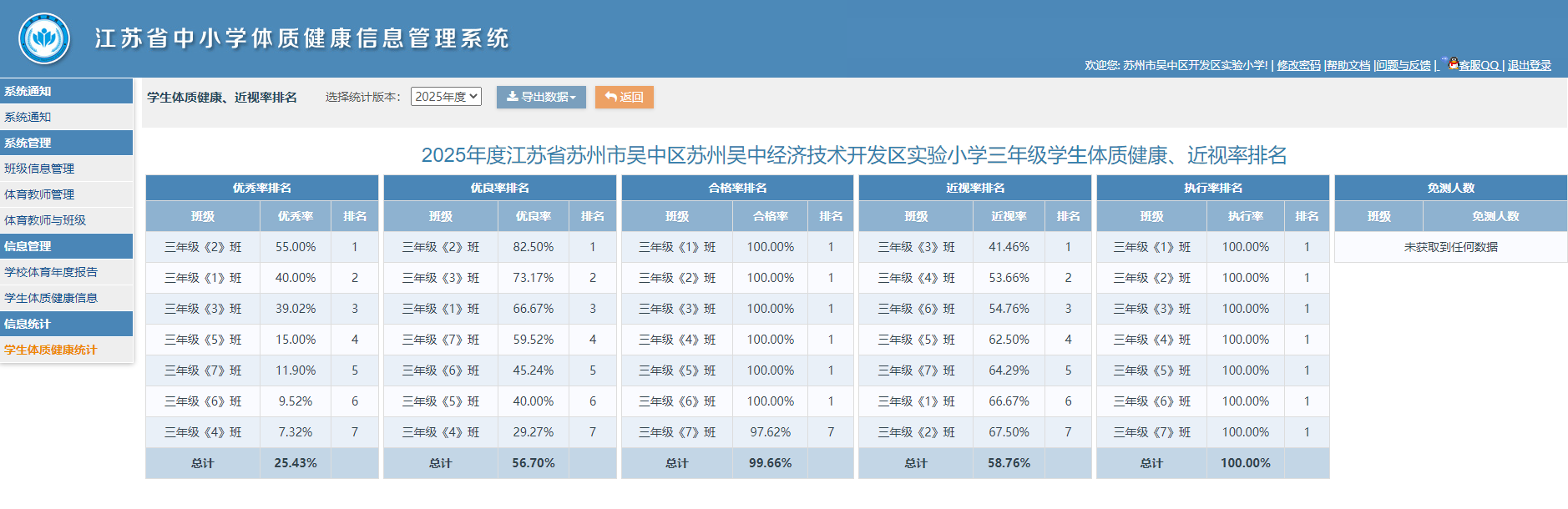Open the 修改密码 link
The height and width of the screenshot is (509, 1568).
(1298, 65)
